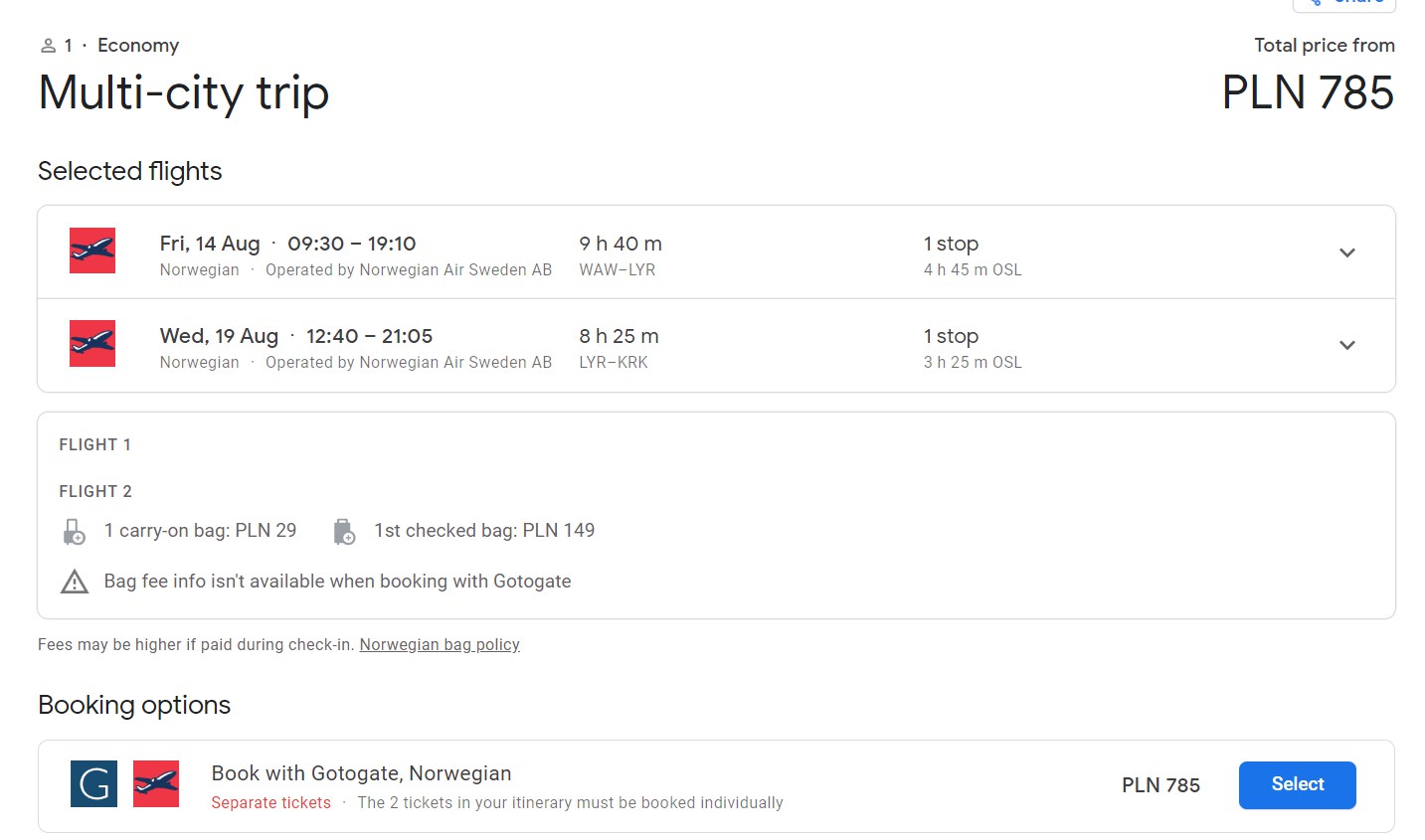Click the carry-on bag icon
Viewport: 1425px width, 840px height.
[x=75, y=532]
